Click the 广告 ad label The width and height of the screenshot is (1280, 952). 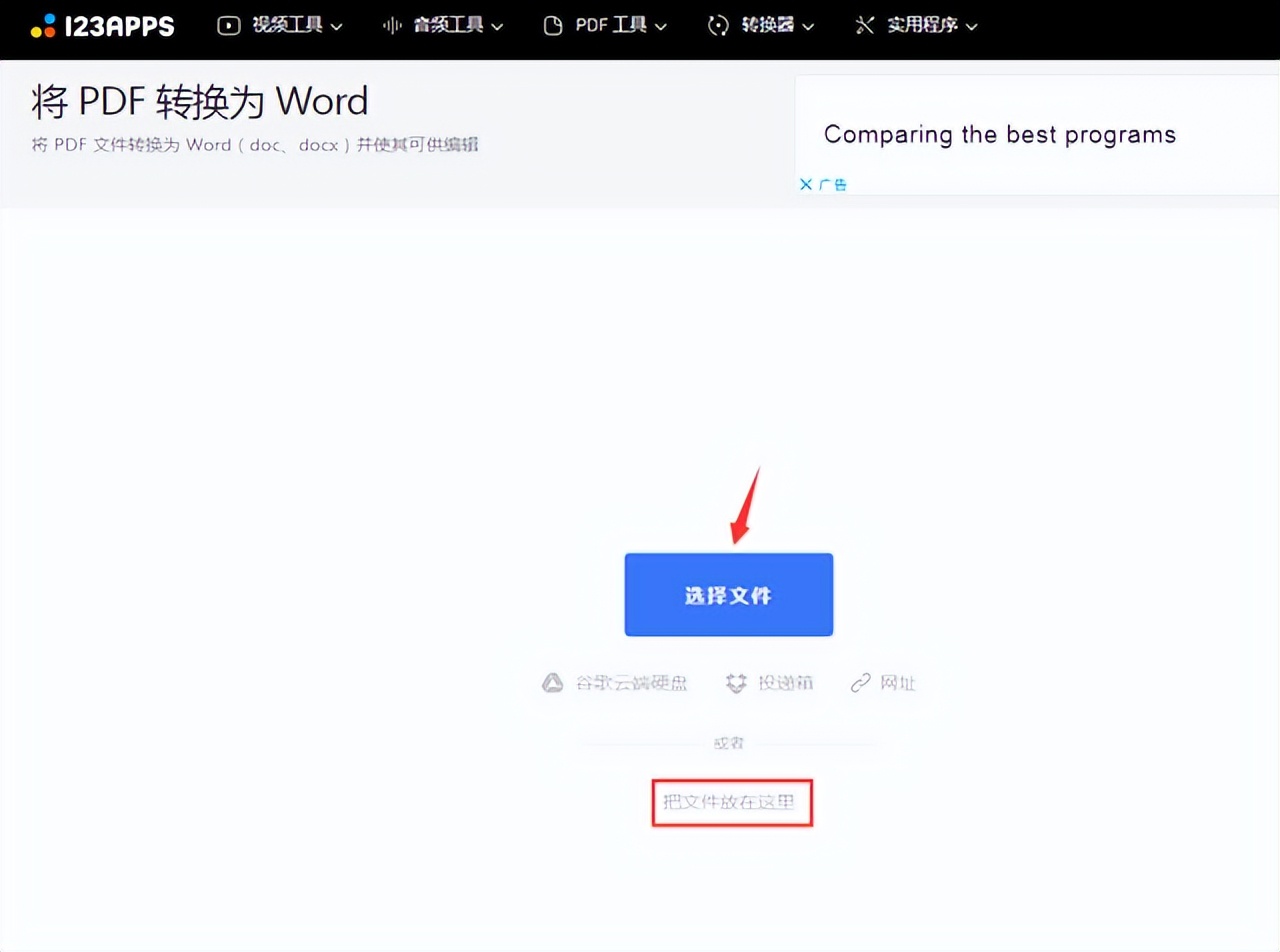[x=833, y=184]
